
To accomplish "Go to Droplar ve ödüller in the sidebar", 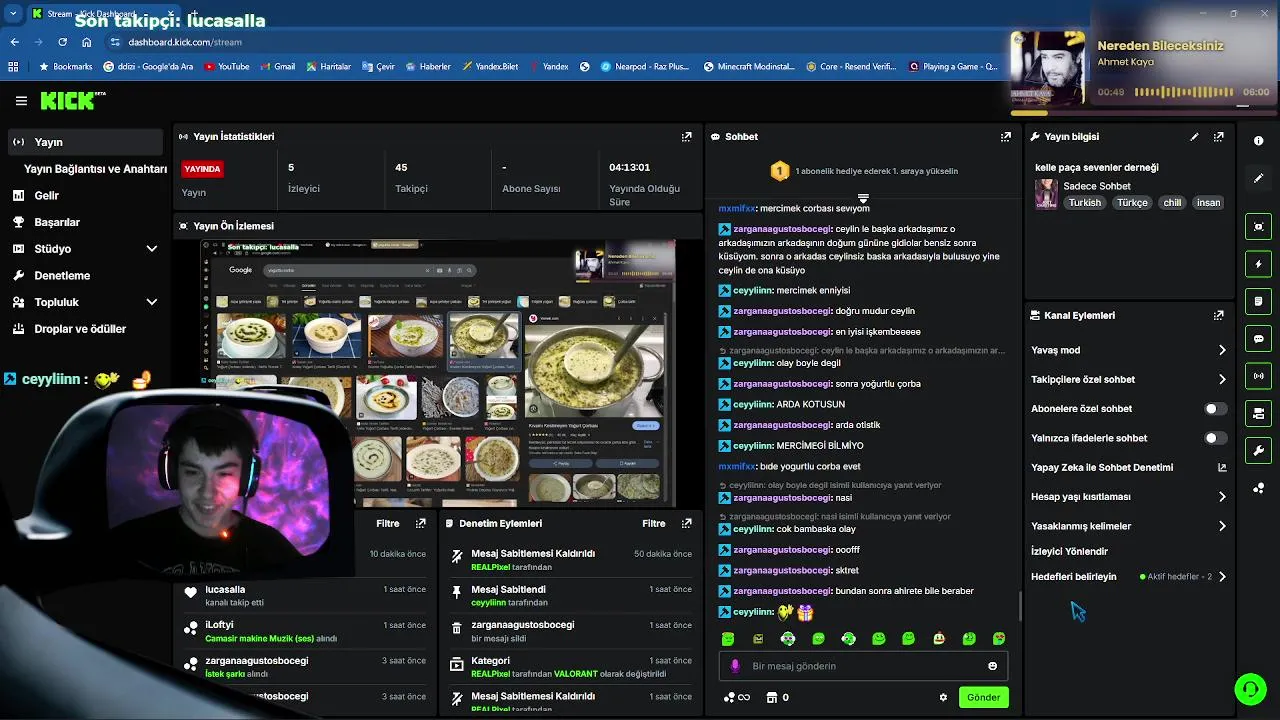I will tap(85, 329).
